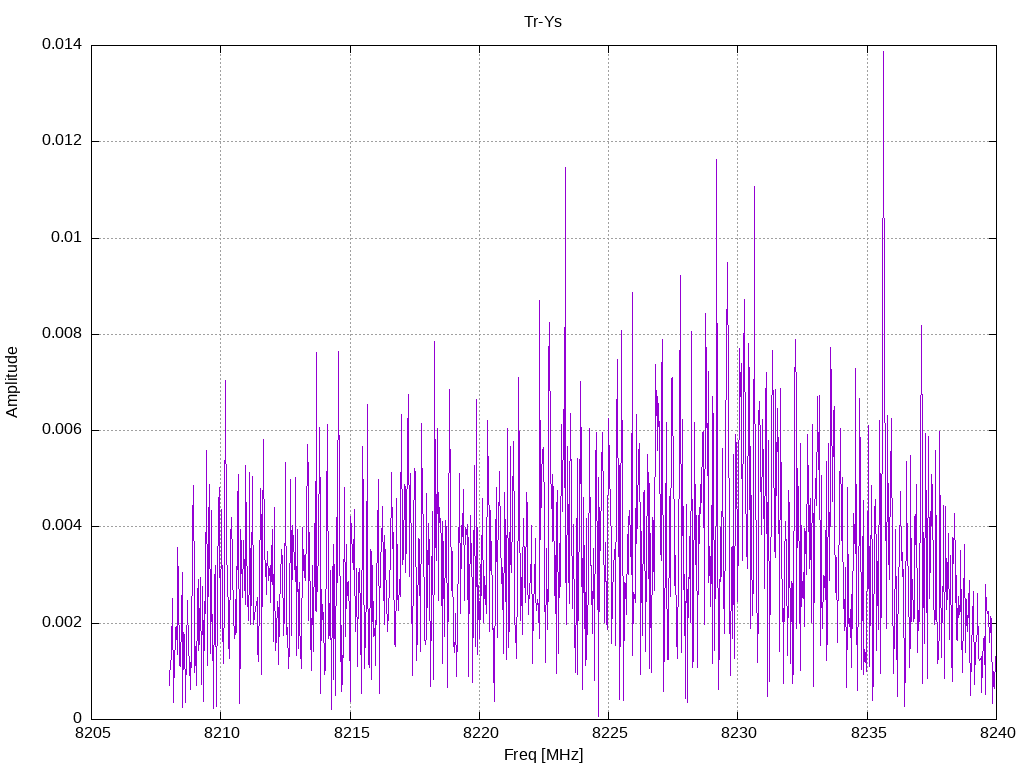The image size is (1024, 768).
Task: Select the y-axis tick label 0
Action: click(78, 718)
